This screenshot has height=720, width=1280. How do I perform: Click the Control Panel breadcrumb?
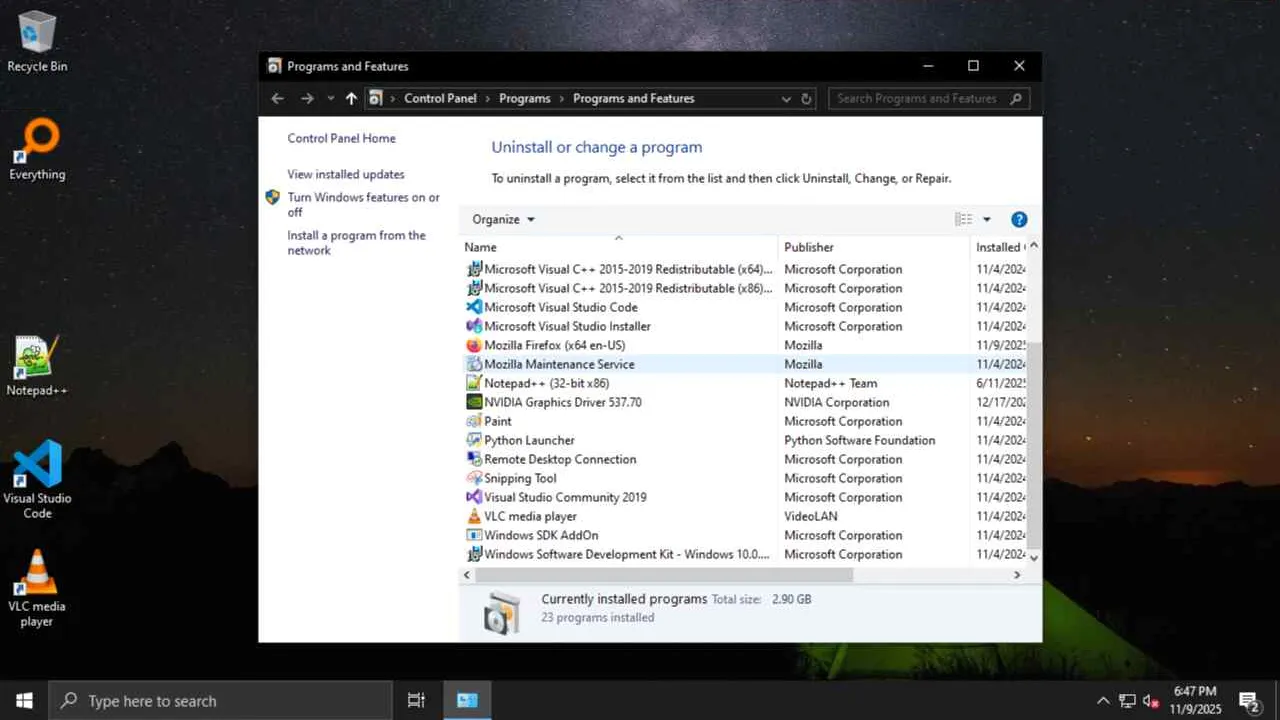[x=440, y=98]
